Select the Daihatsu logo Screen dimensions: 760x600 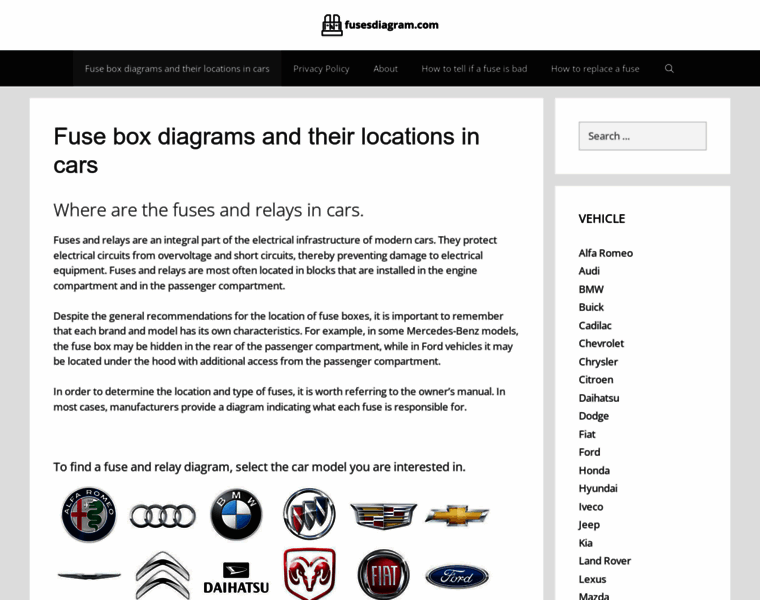pyautogui.click(x=236, y=578)
